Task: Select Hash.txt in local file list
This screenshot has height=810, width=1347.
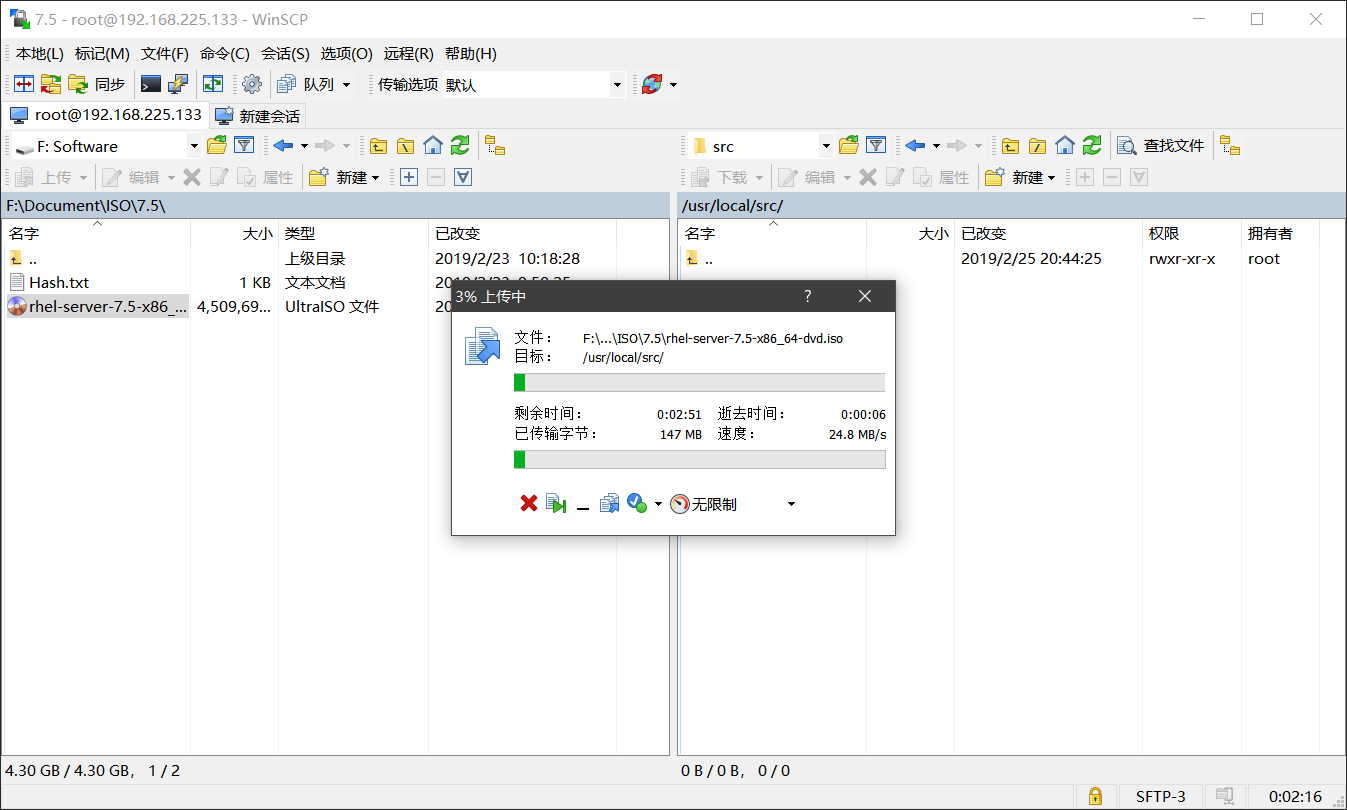Action: click(59, 282)
